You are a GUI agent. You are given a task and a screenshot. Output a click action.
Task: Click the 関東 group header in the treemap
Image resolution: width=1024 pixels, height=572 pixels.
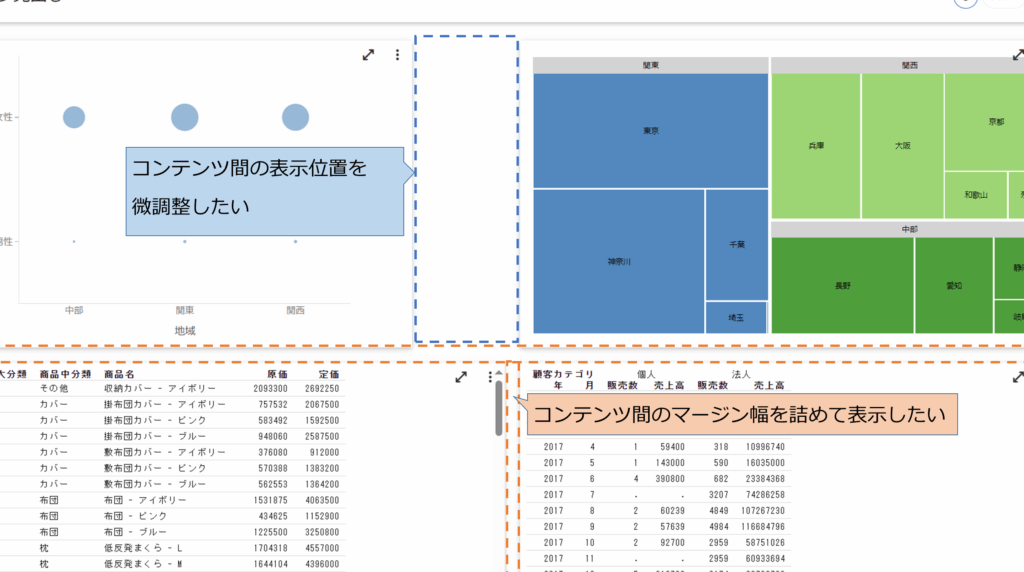click(650, 65)
